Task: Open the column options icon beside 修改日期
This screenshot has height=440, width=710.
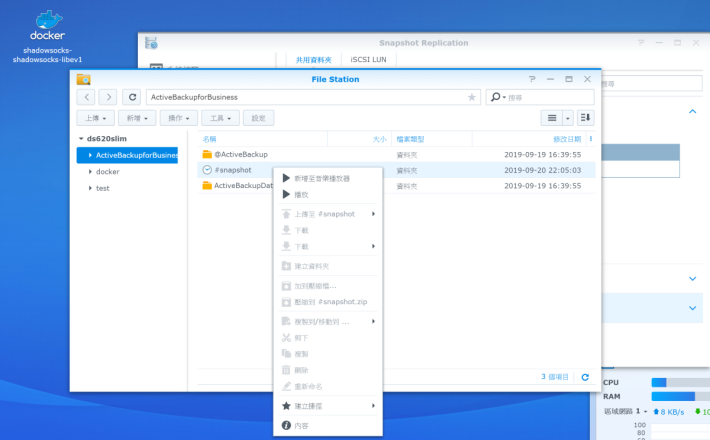Action: click(x=590, y=139)
